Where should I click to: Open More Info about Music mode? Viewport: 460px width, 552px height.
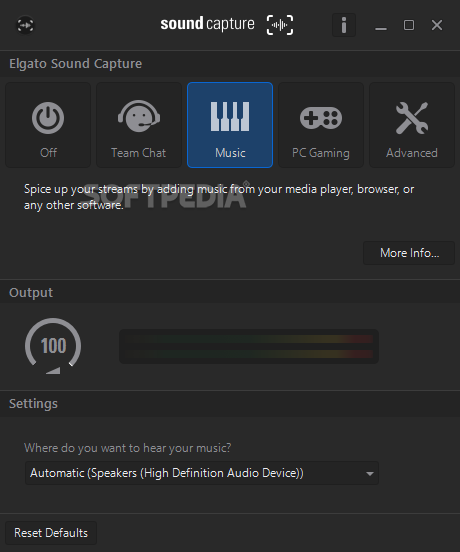tap(409, 253)
